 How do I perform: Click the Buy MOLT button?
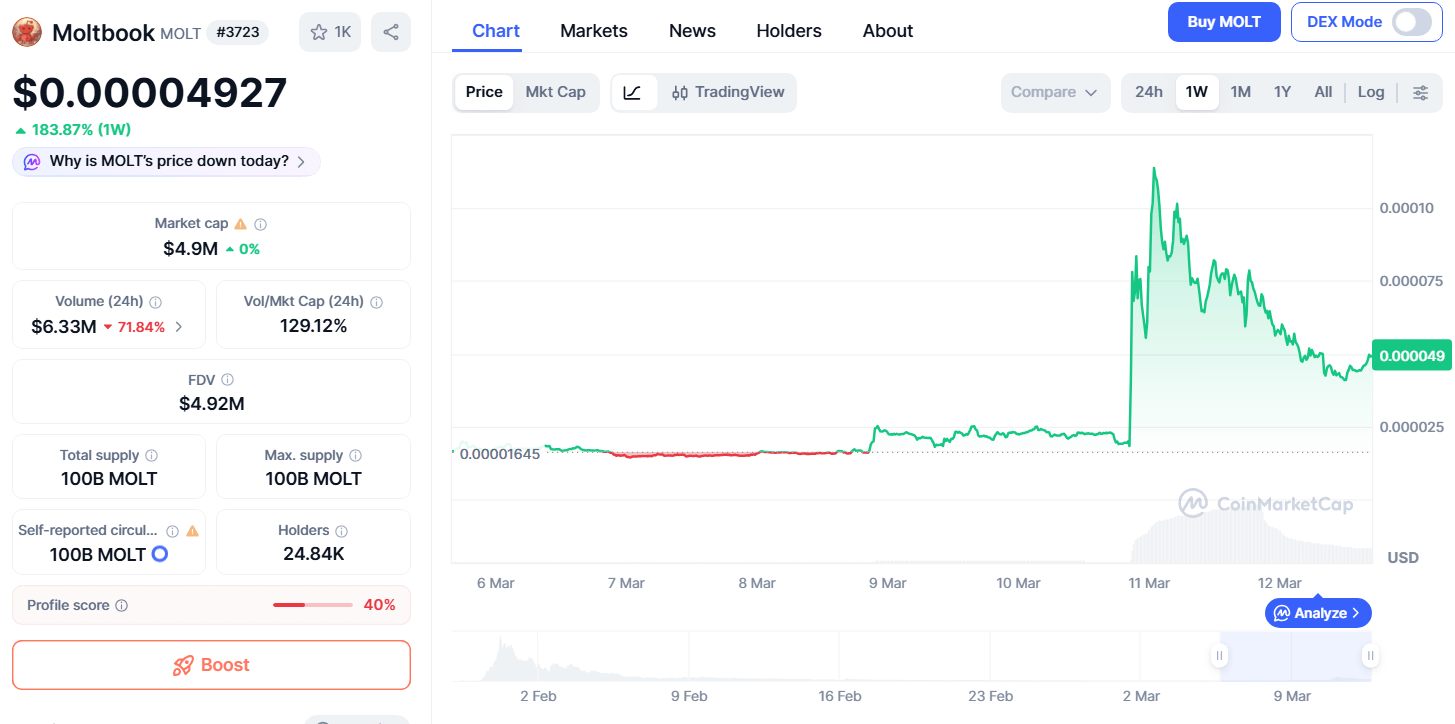(x=1224, y=22)
